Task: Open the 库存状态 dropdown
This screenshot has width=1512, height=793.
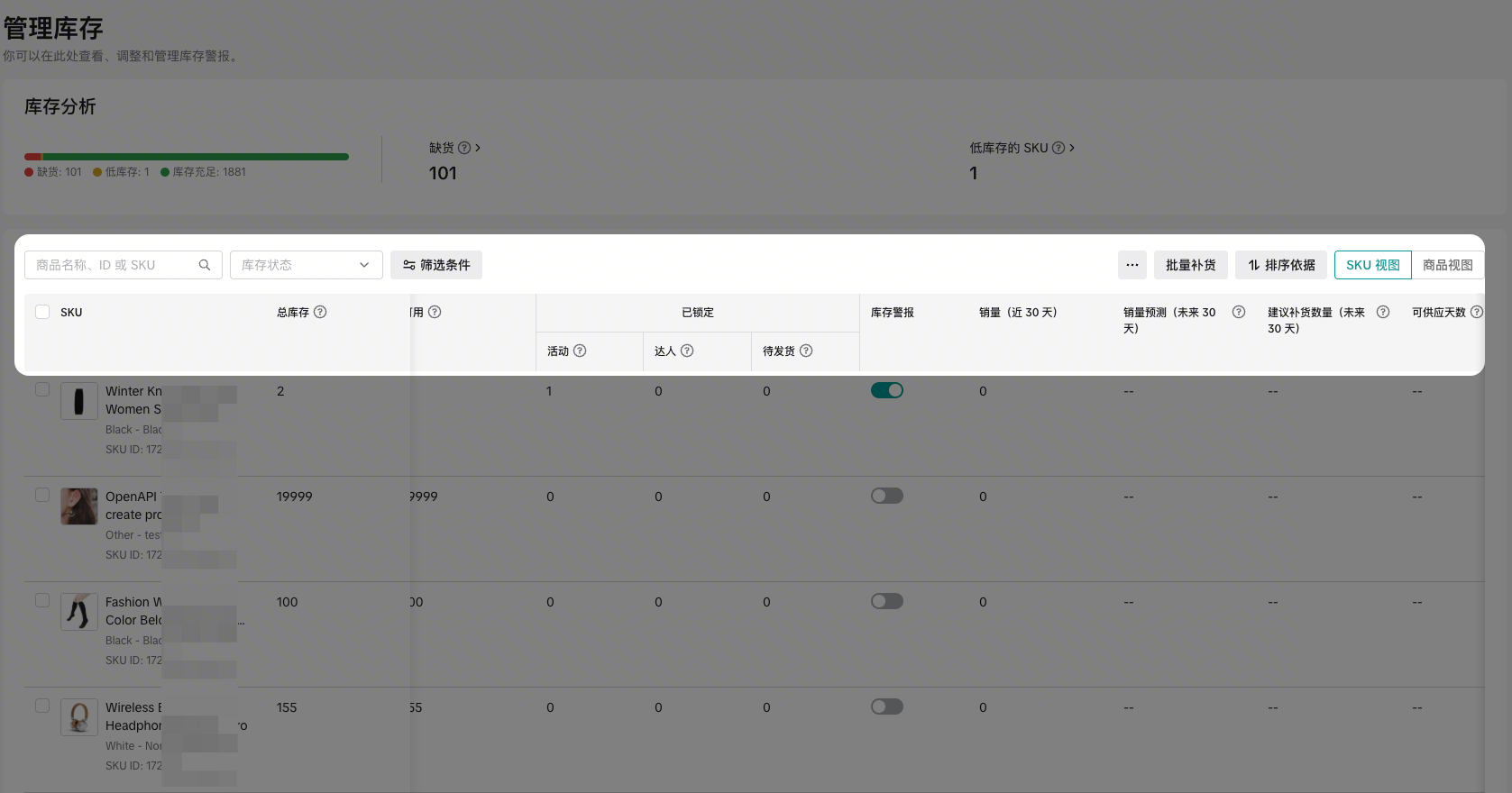Action: click(306, 265)
